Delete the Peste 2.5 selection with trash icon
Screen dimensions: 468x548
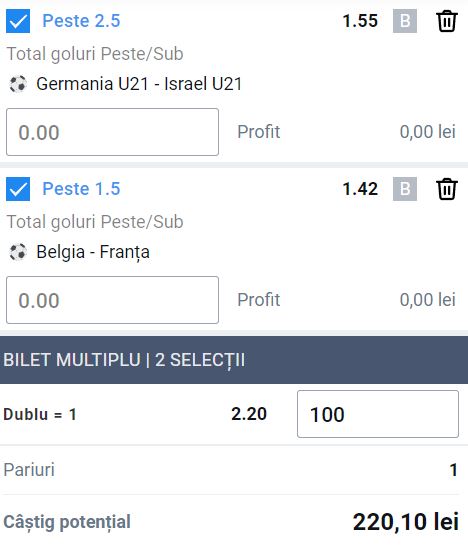pyautogui.click(x=447, y=21)
